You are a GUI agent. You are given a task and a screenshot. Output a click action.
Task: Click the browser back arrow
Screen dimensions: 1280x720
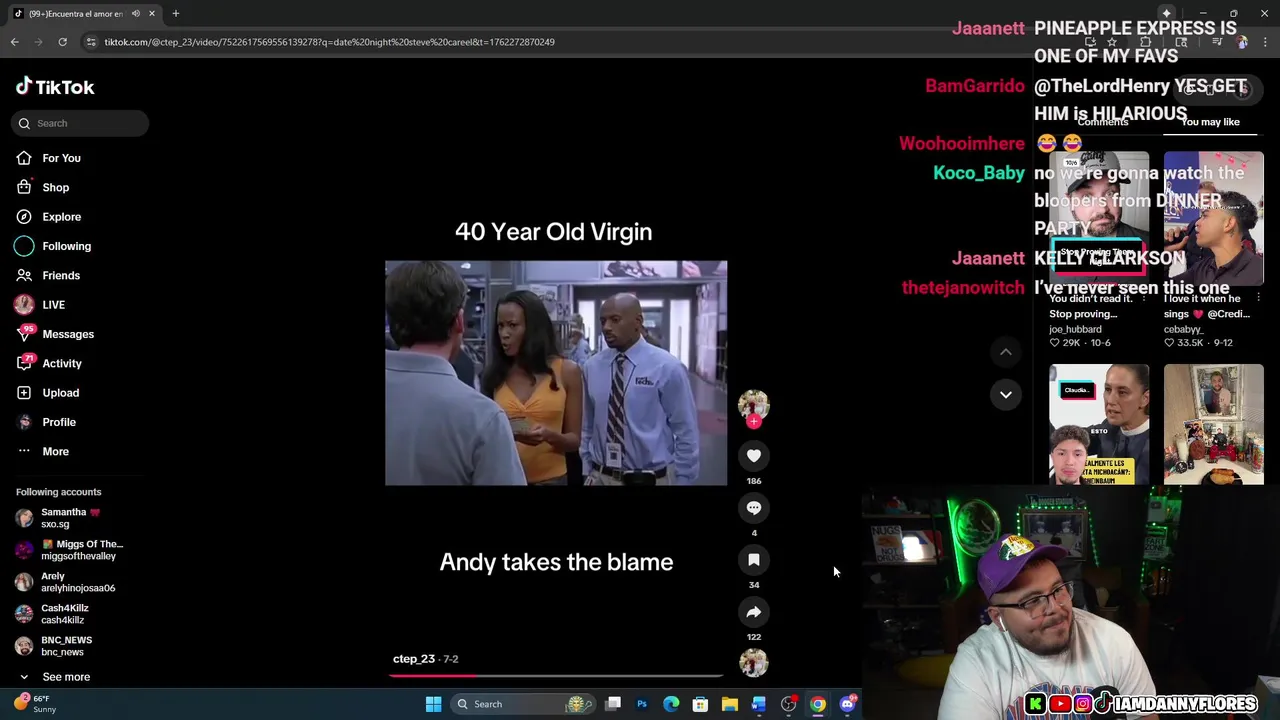point(15,42)
